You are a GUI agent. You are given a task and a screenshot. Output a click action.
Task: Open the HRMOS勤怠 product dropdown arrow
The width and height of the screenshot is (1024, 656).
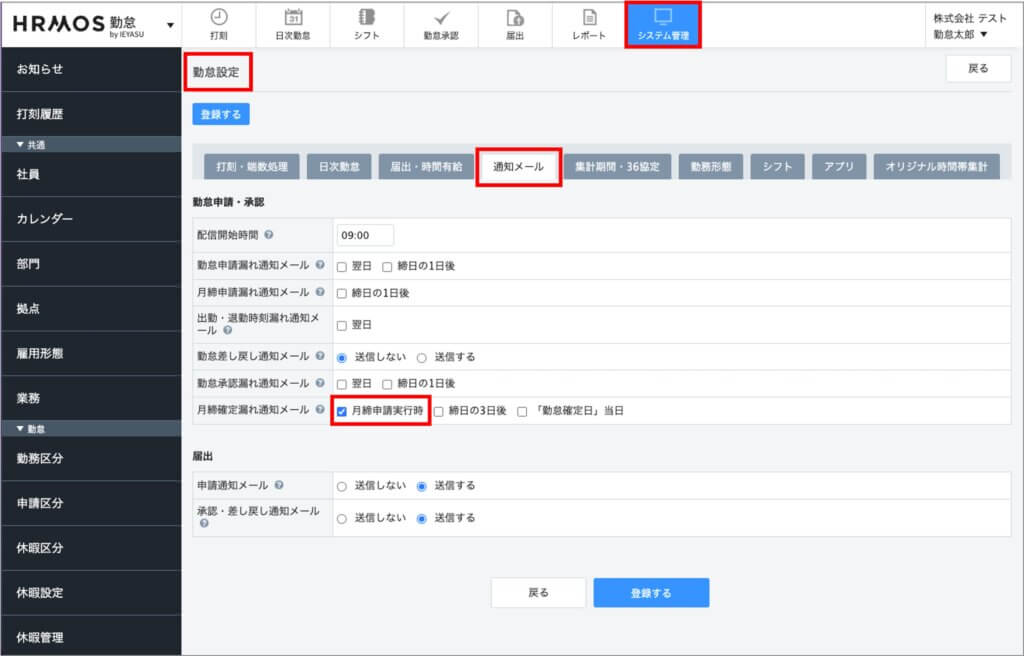click(x=170, y=25)
